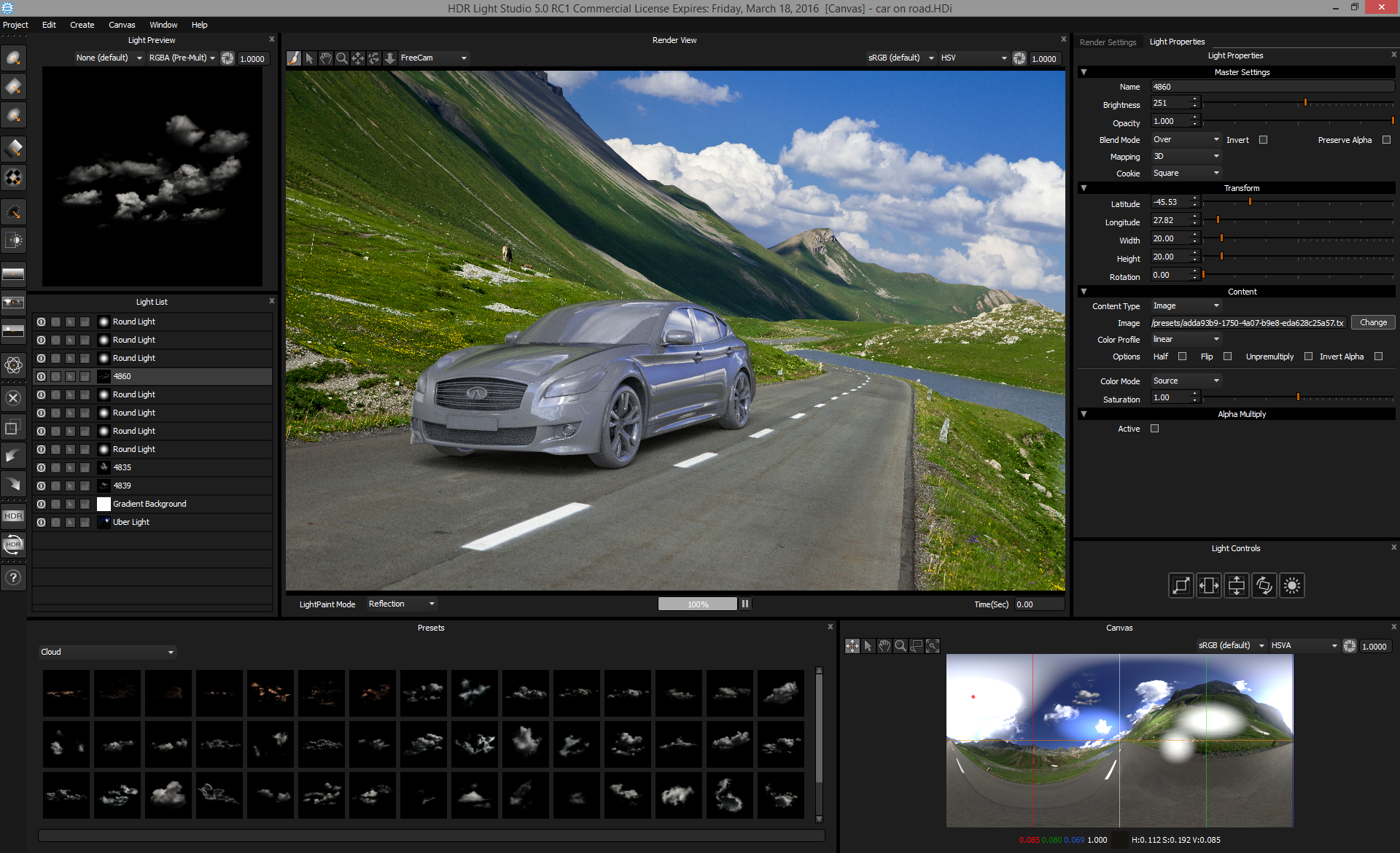Toggle the Preserve Alpha checkbox
1400x853 pixels.
coord(1386,140)
